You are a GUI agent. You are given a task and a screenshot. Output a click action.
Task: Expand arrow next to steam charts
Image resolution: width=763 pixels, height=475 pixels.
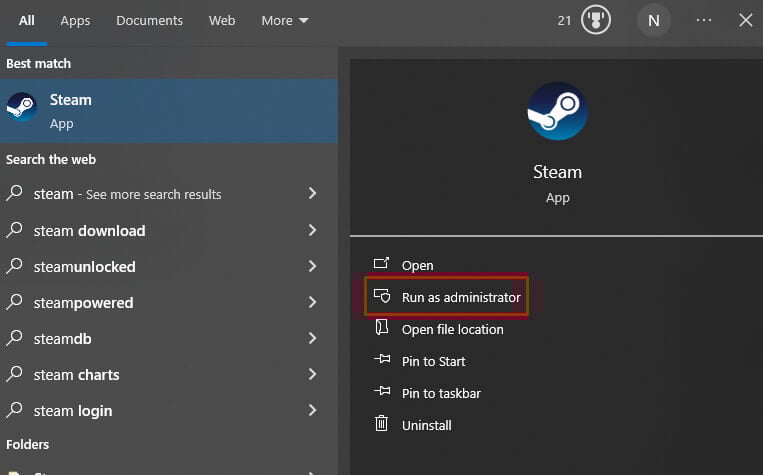coord(312,374)
